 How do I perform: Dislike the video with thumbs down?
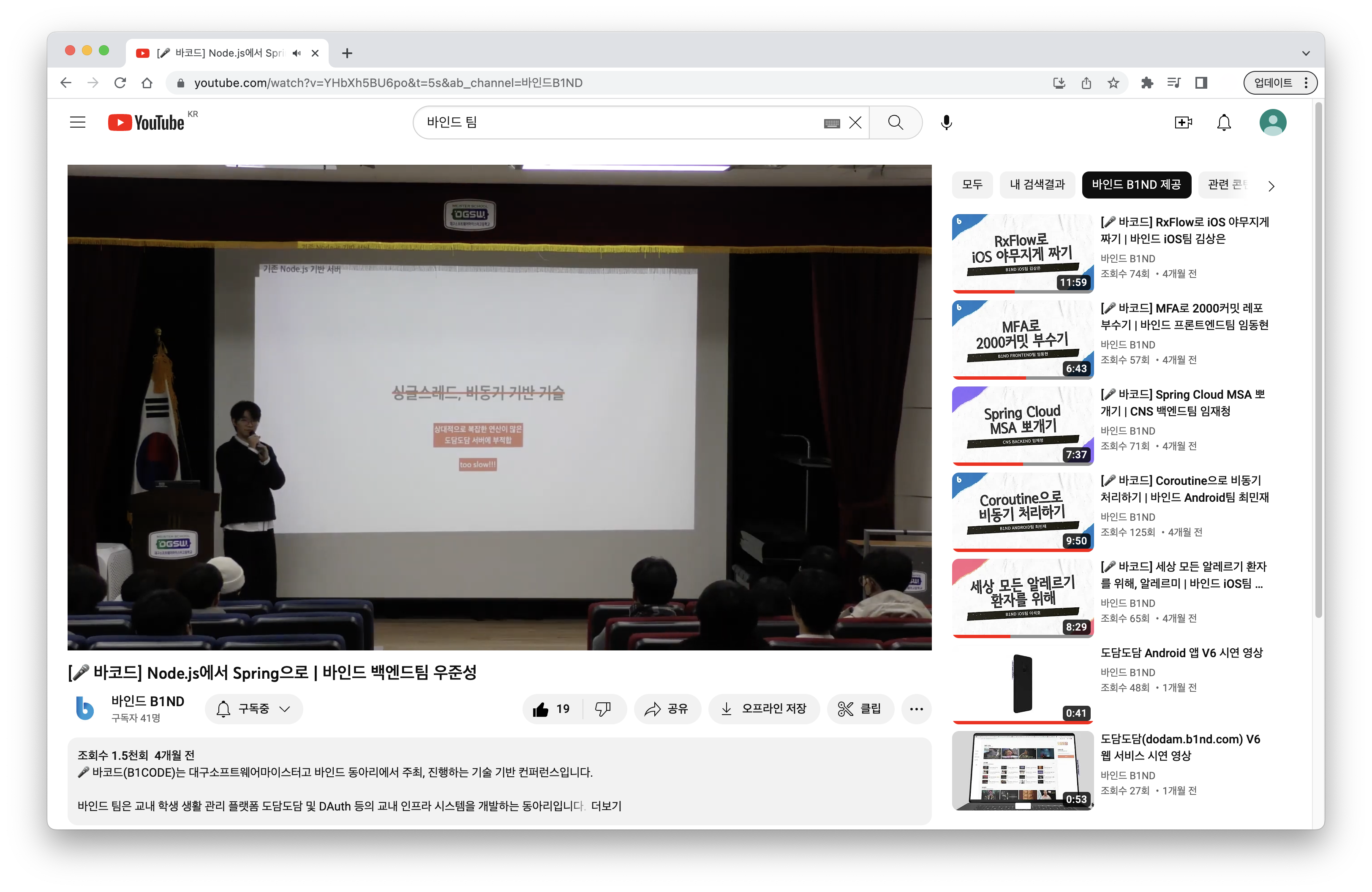click(x=603, y=709)
